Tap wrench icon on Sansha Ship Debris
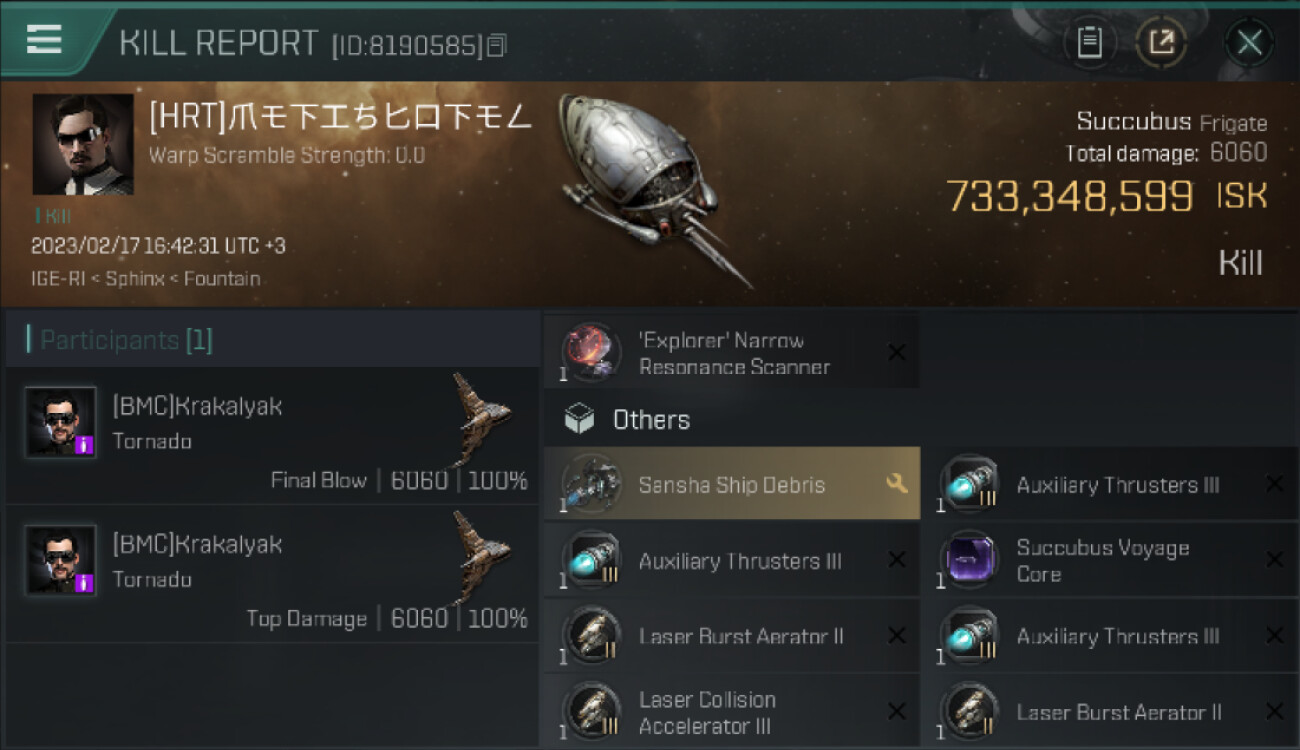 point(897,484)
